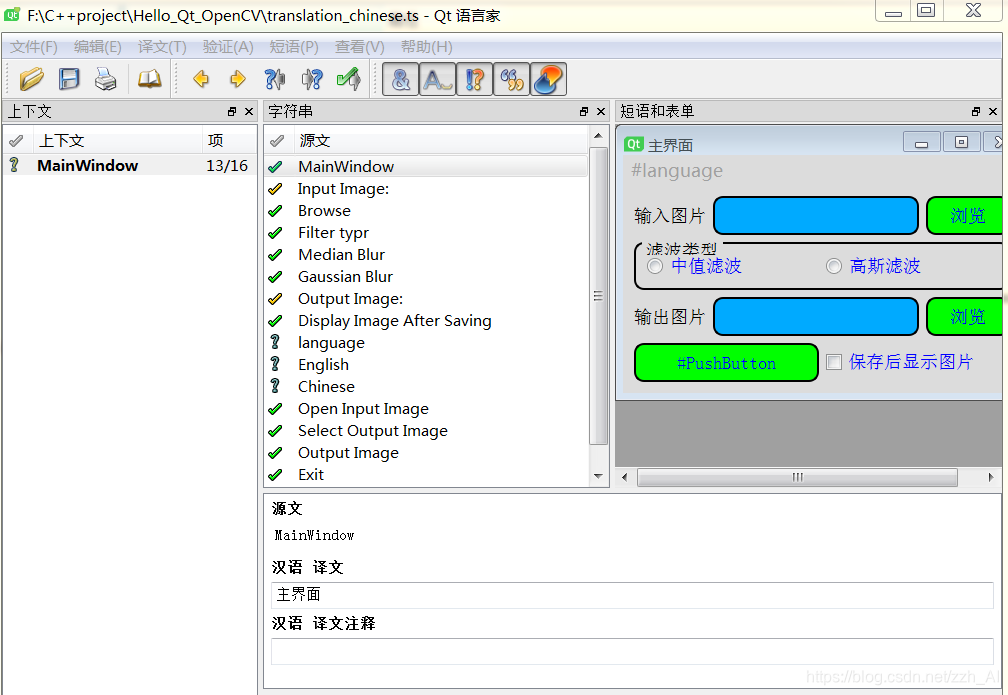The image size is (1008, 695).
Task: Select Display Image After Saving string
Action: pyautogui.click(x=426, y=321)
